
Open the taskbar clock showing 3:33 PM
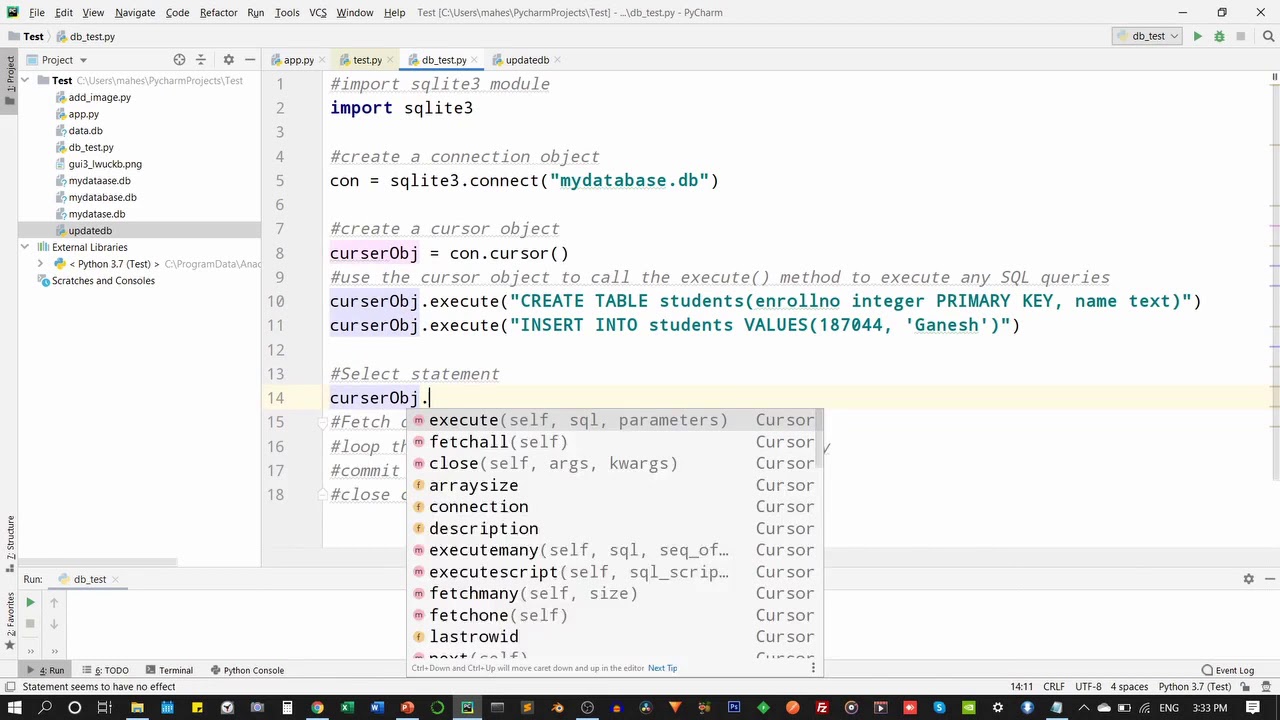pyautogui.click(x=1209, y=708)
